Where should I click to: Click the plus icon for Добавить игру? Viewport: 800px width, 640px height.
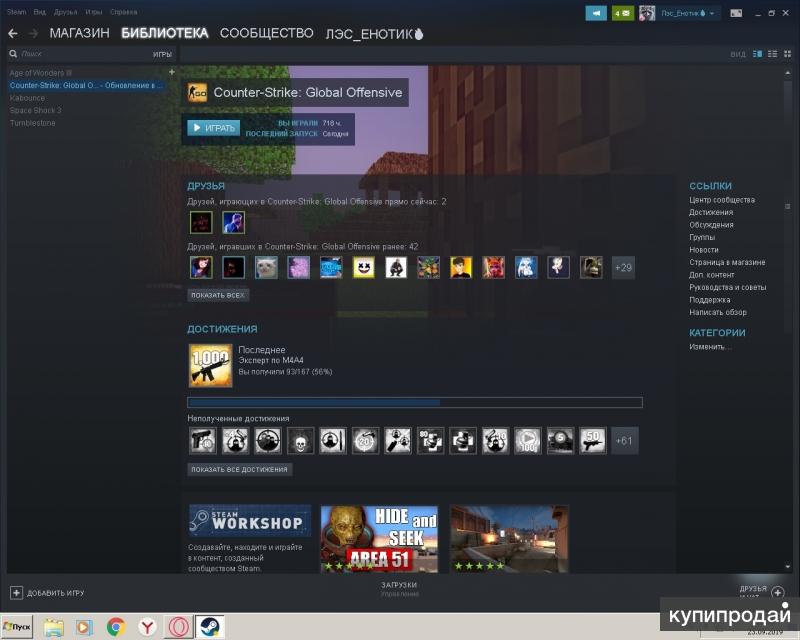coord(16,593)
